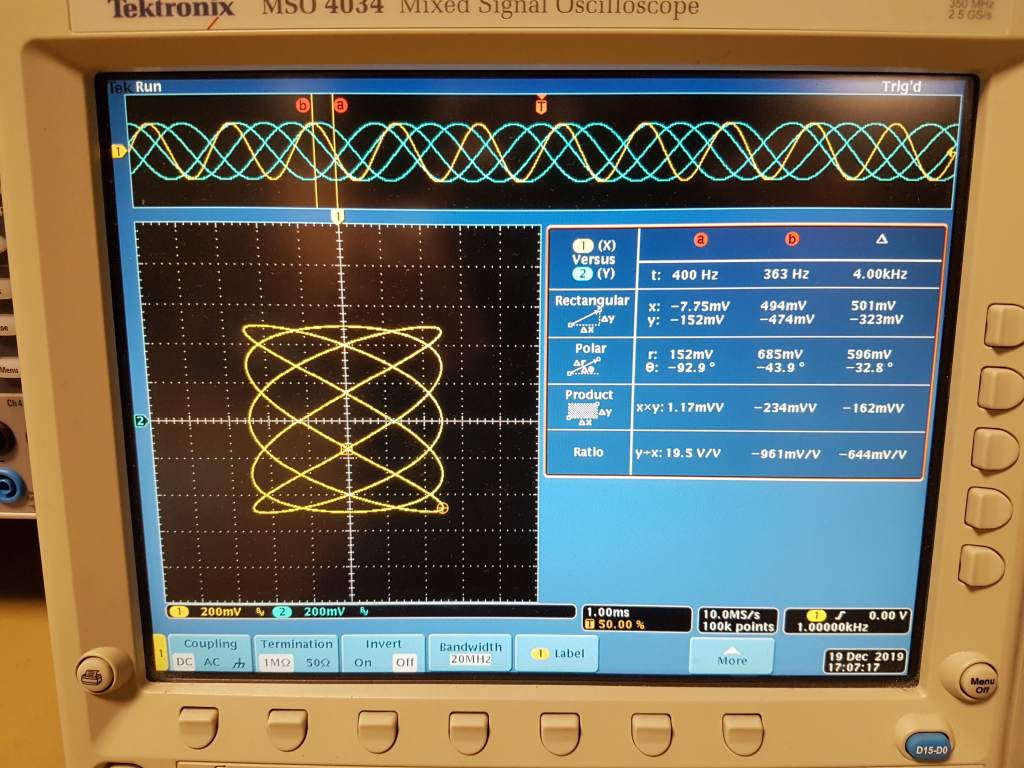
Task: Click the (X) Versus (Y) channel header
Action: tap(593, 259)
